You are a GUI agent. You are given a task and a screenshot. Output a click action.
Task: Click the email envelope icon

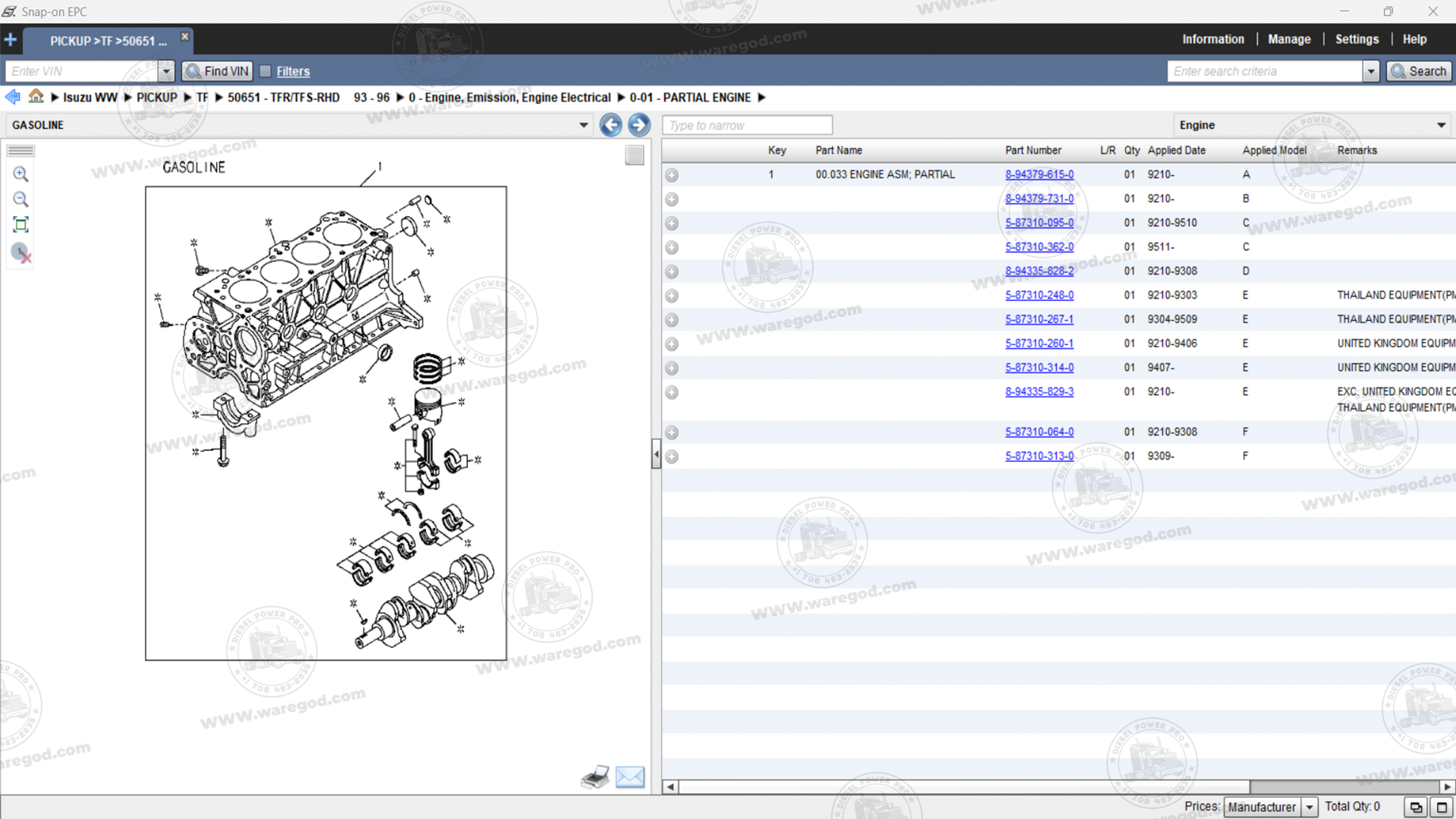point(629,777)
